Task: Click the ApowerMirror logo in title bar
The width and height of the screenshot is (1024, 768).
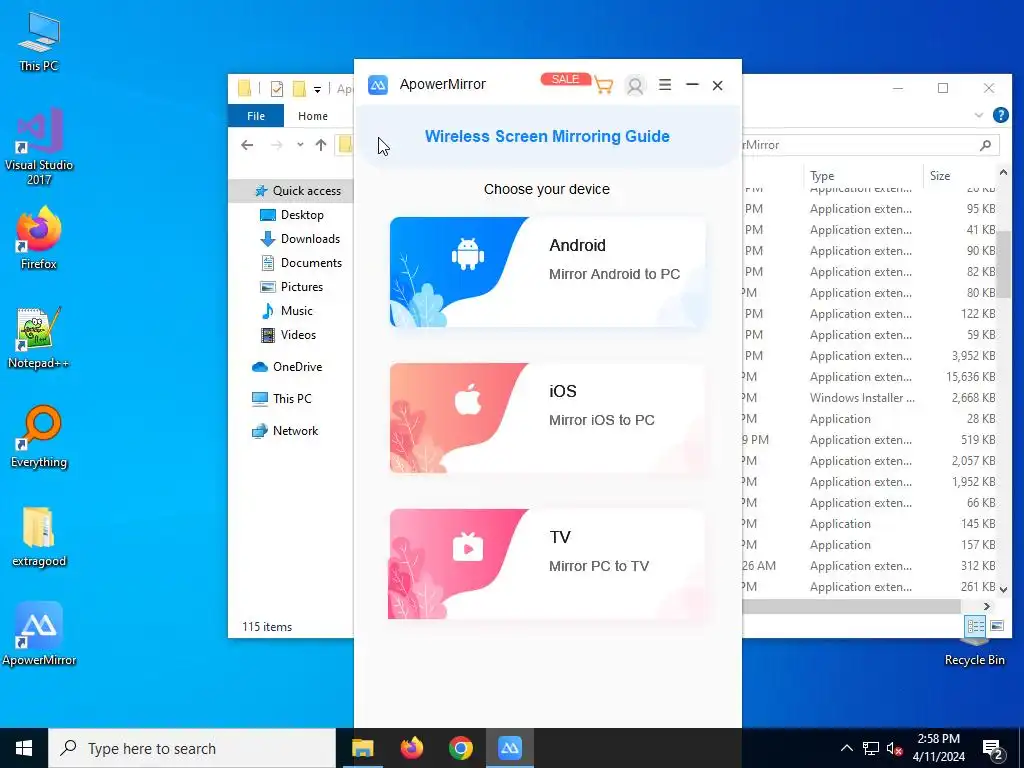Action: (377, 85)
